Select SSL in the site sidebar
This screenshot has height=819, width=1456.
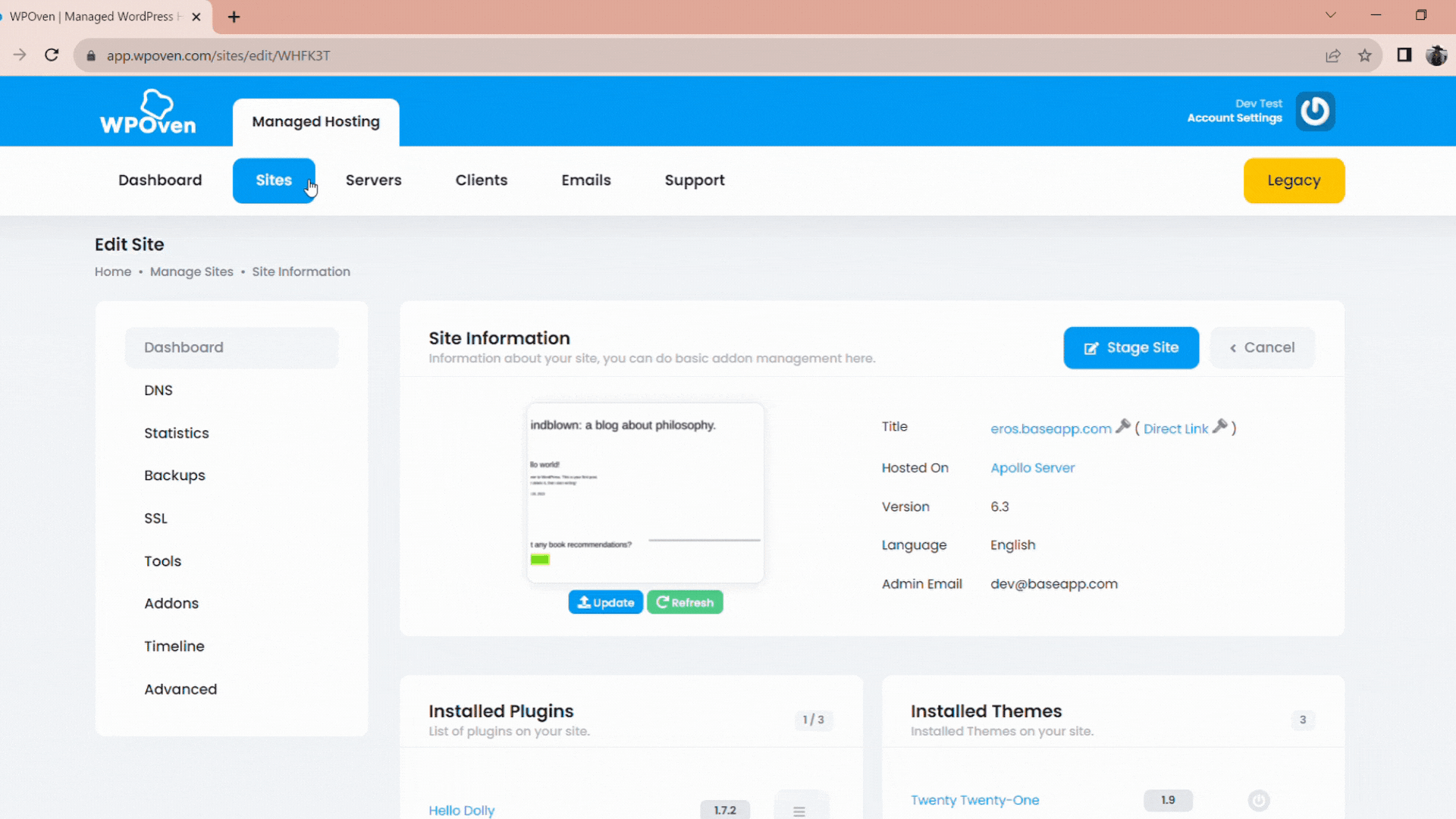coord(156,519)
